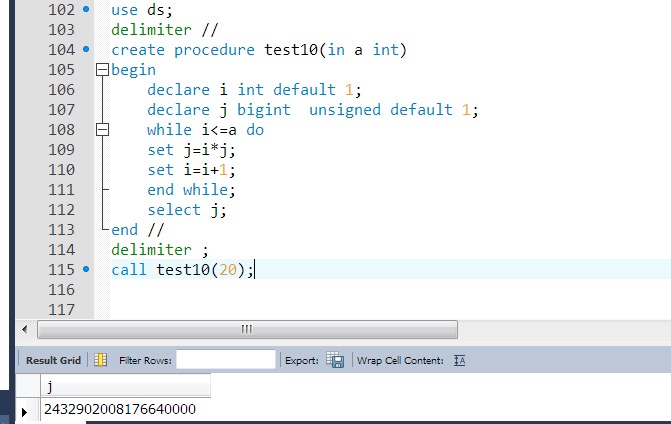This screenshot has width=671, height=424.
Task: Click the 'Filter Rows:' label
Action: pos(145,361)
